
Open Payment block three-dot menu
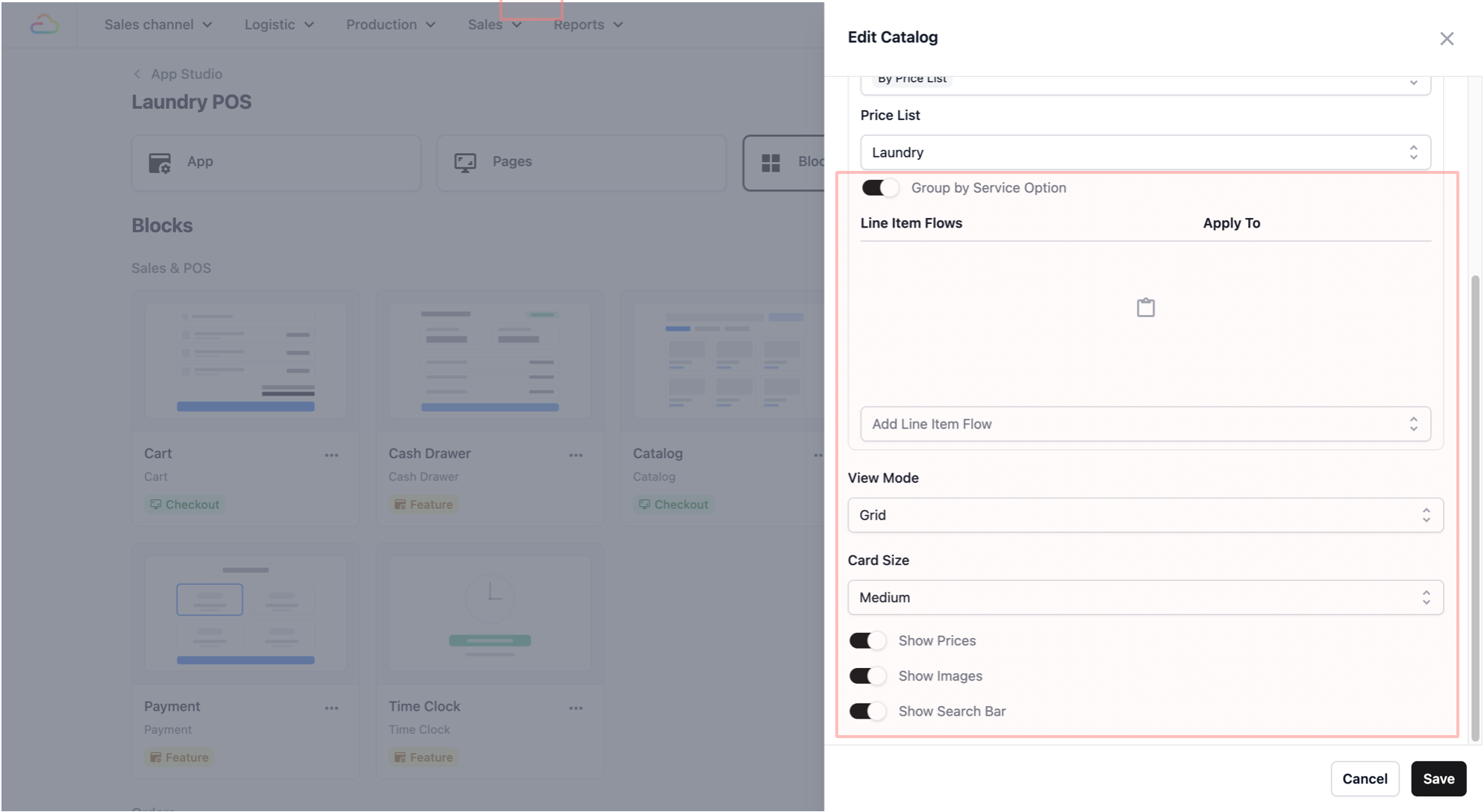click(x=331, y=708)
